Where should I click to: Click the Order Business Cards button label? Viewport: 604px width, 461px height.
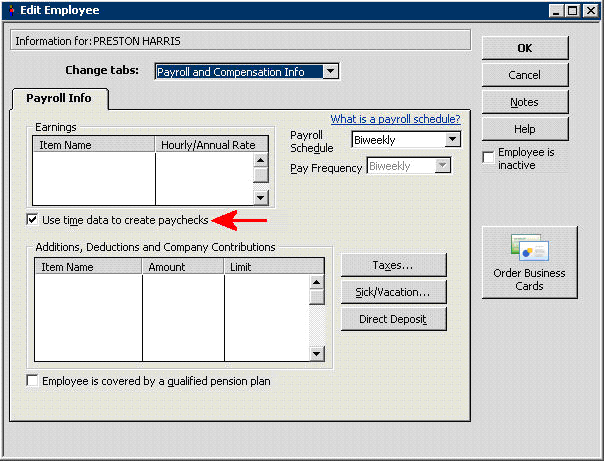pos(529,280)
